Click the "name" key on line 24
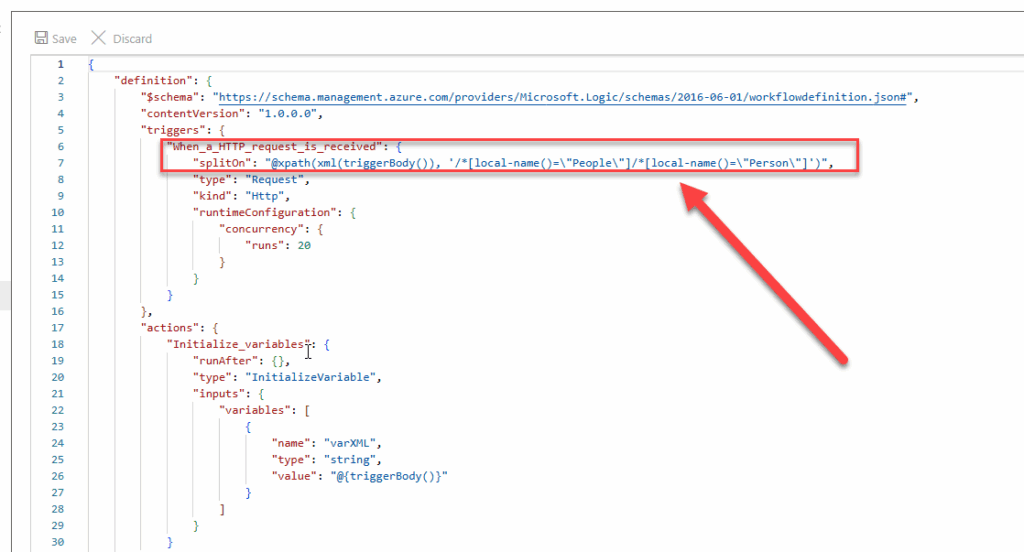 point(291,443)
